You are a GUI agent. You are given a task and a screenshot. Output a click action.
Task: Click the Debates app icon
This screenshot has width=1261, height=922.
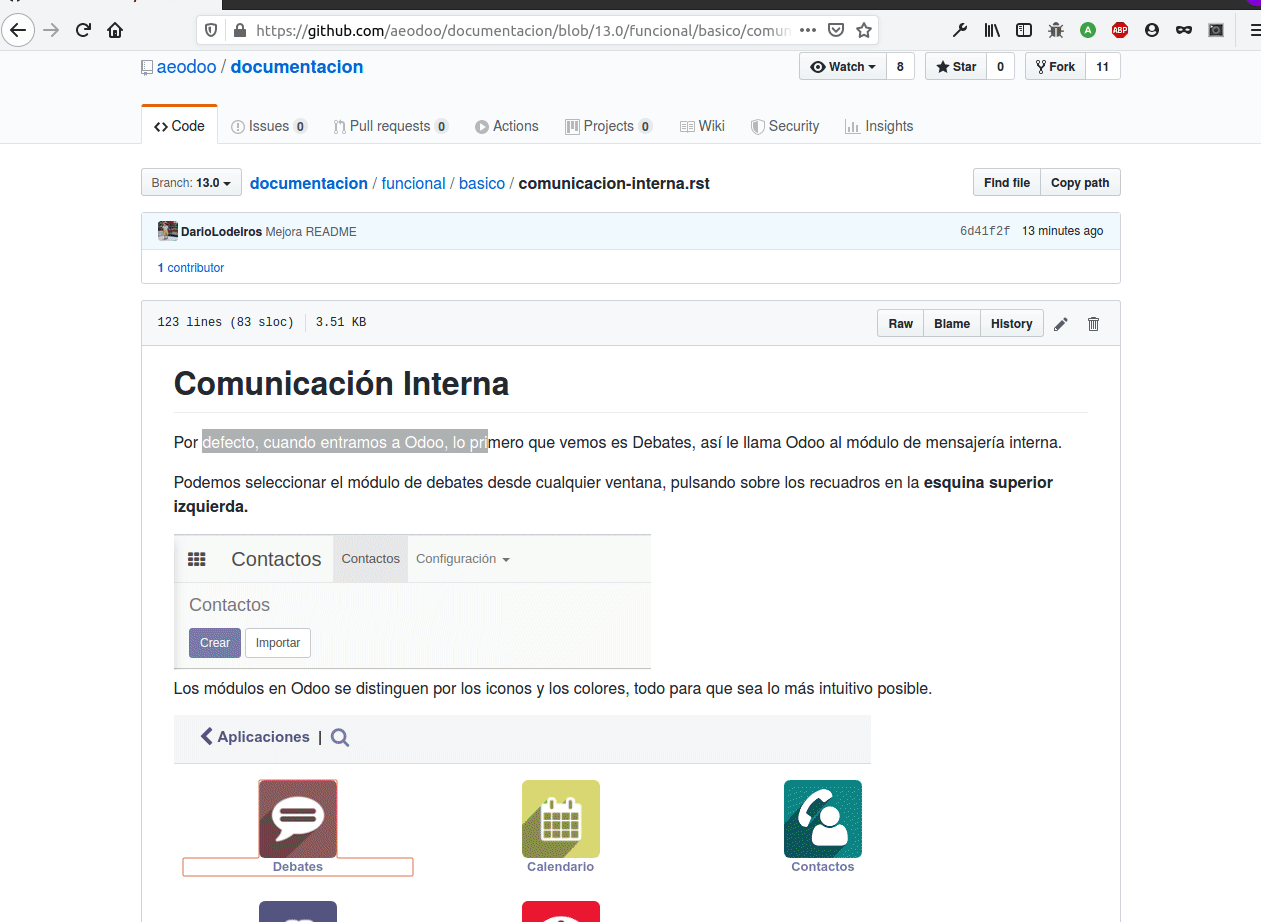tap(298, 819)
